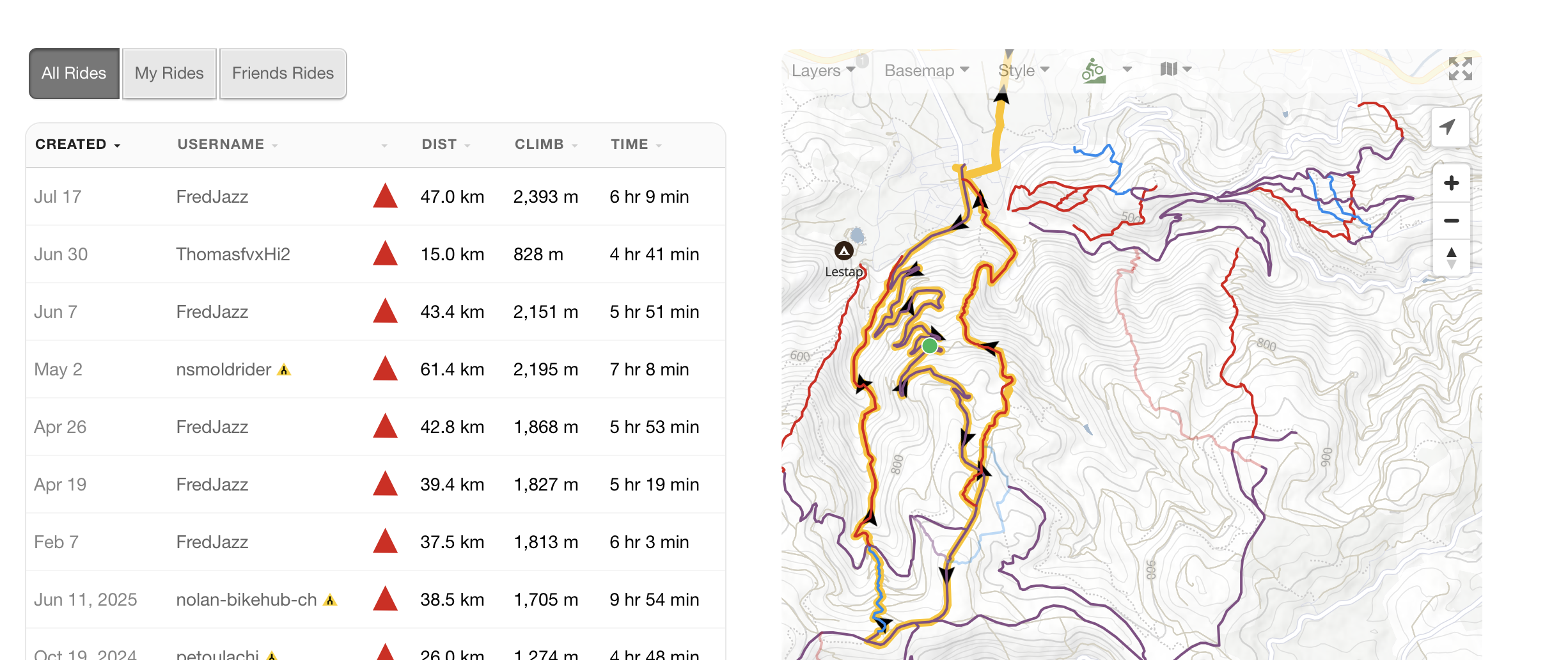
Task: Open the Basemap dropdown
Action: 927,70
